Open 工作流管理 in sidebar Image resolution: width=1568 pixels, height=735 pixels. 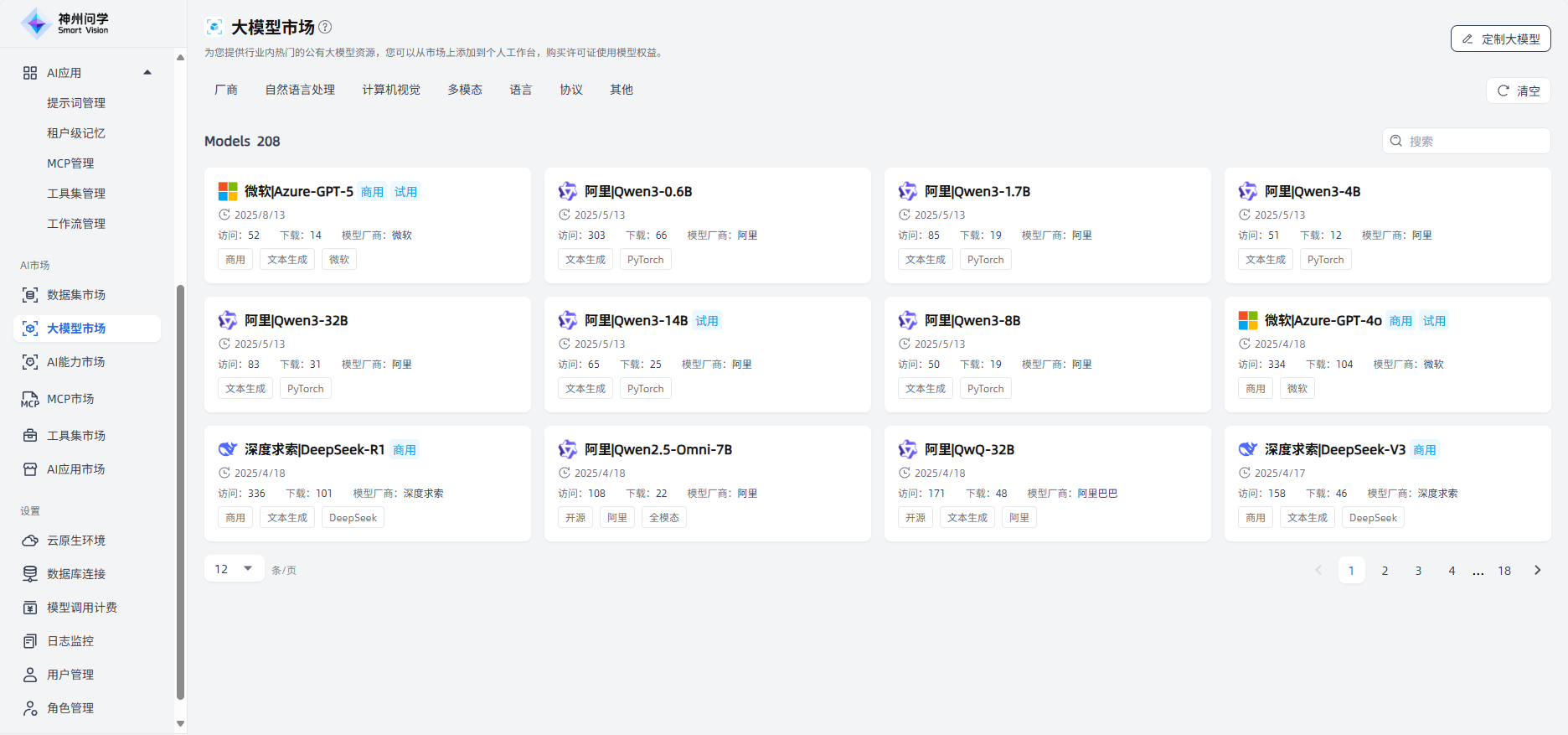[x=76, y=224]
